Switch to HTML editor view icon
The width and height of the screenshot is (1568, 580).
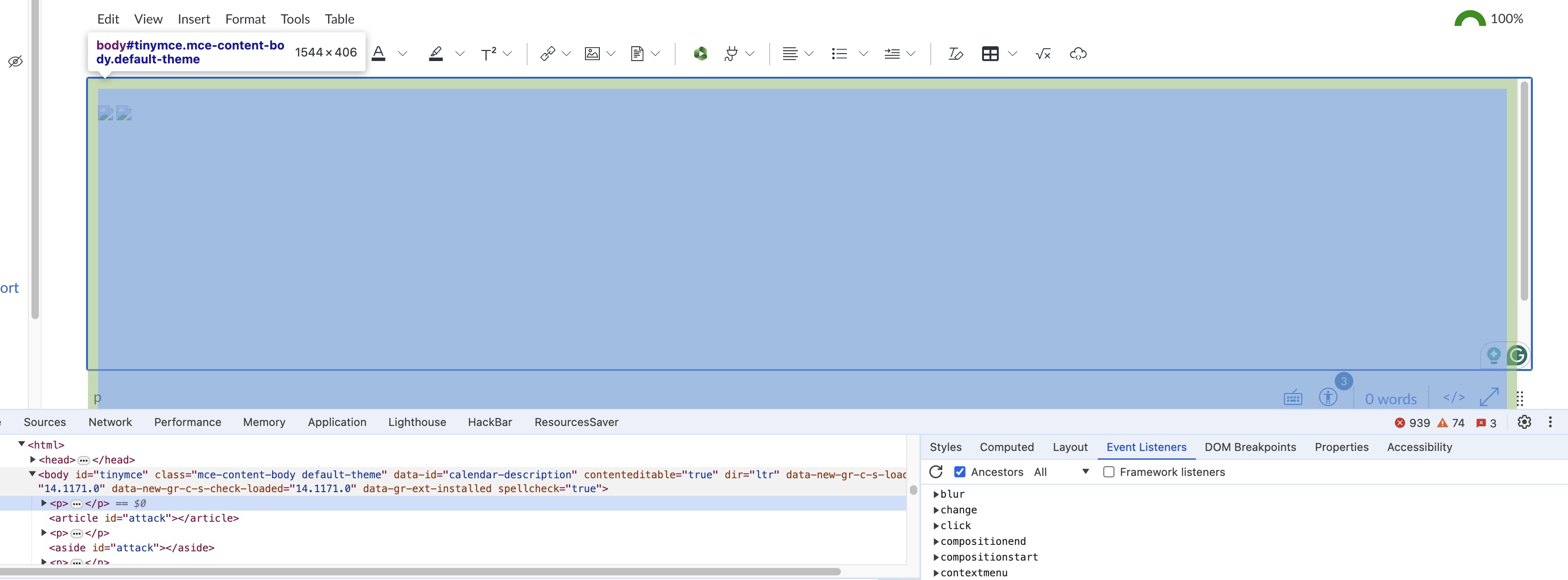tap(1454, 397)
